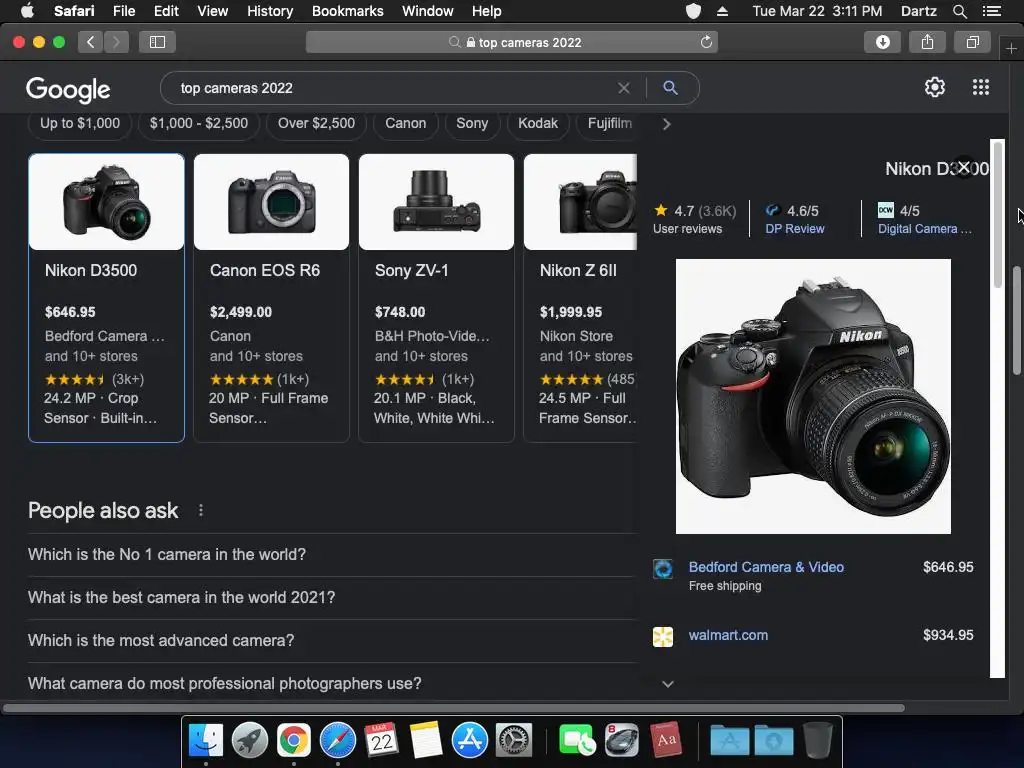Expand 'What is the best camera 2021' question

pyautogui.click(x=332, y=598)
